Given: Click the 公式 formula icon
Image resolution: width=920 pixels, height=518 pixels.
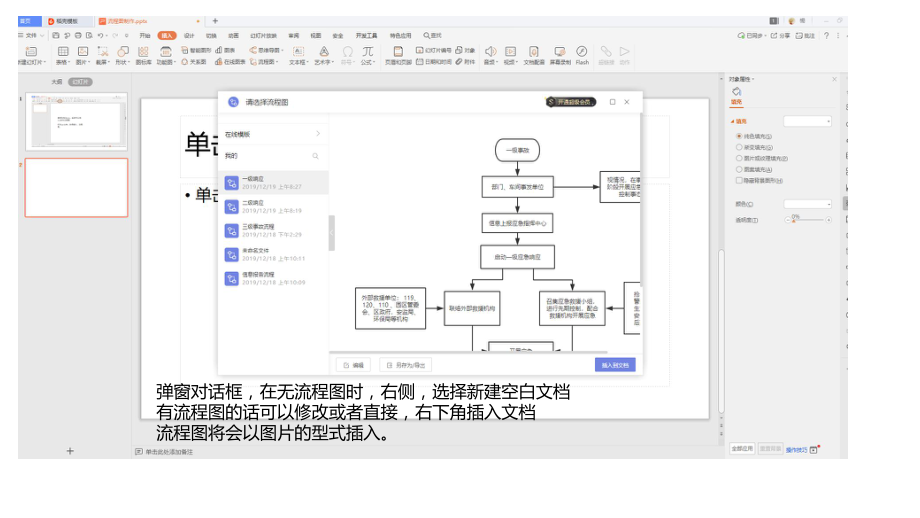Looking at the screenshot, I should [x=367, y=52].
